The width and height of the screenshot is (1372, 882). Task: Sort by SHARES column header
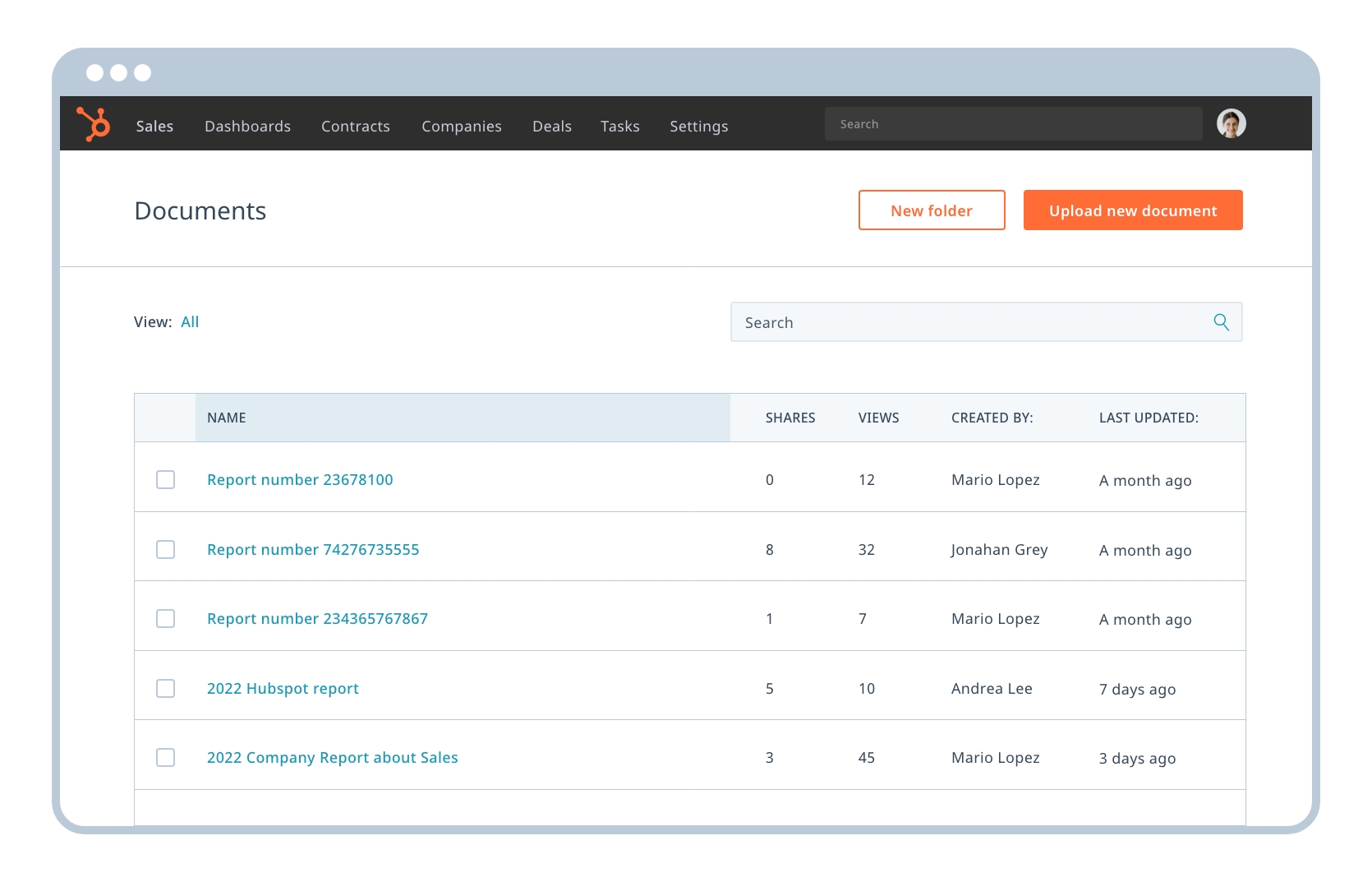pyautogui.click(x=790, y=418)
